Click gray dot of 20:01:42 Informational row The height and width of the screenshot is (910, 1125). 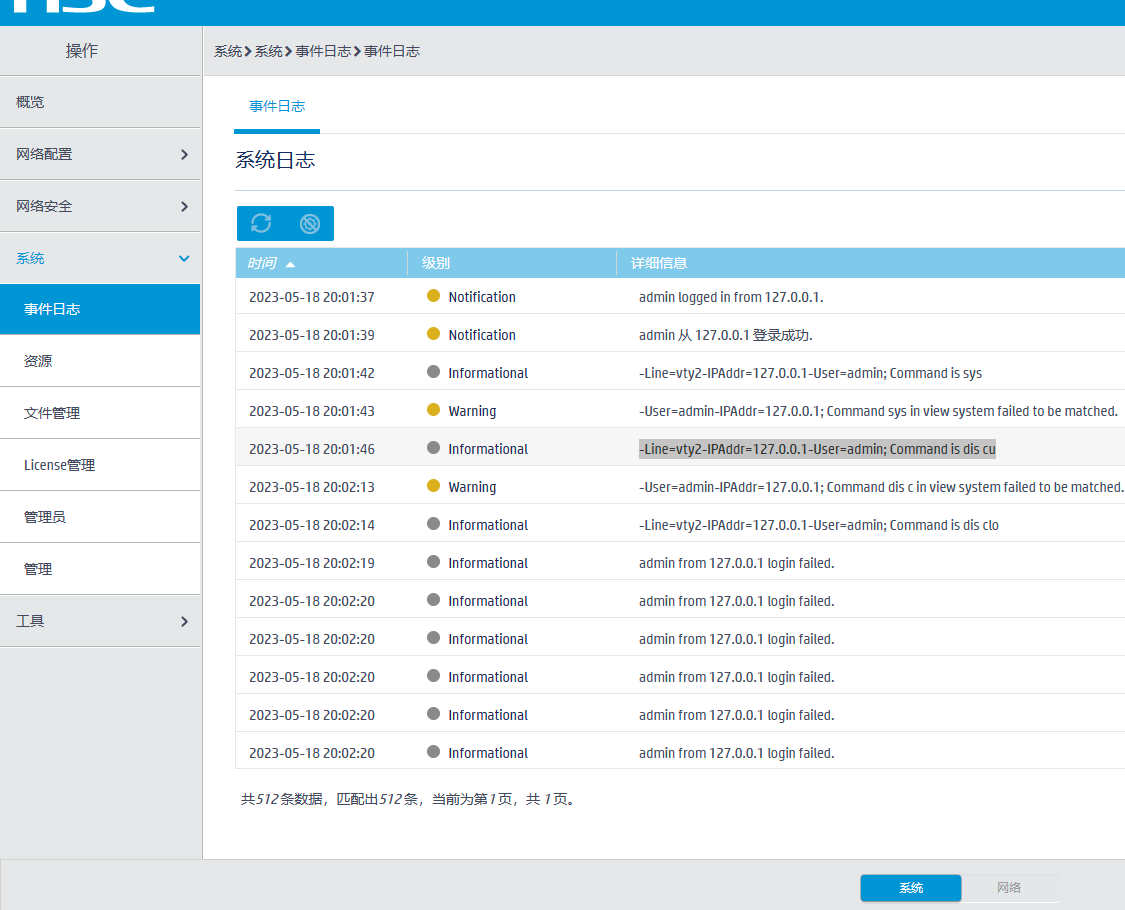(x=433, y=372)
